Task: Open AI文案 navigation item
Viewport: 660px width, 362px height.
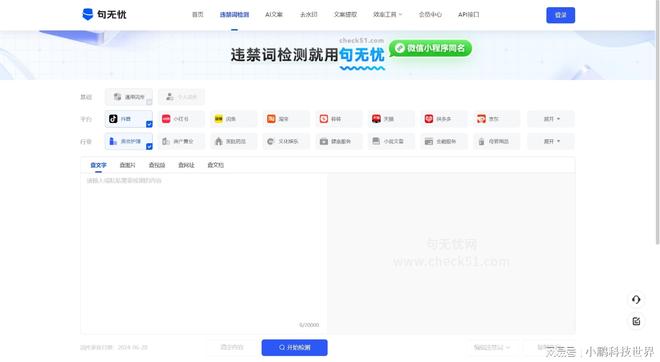Action: coord(274,14)
